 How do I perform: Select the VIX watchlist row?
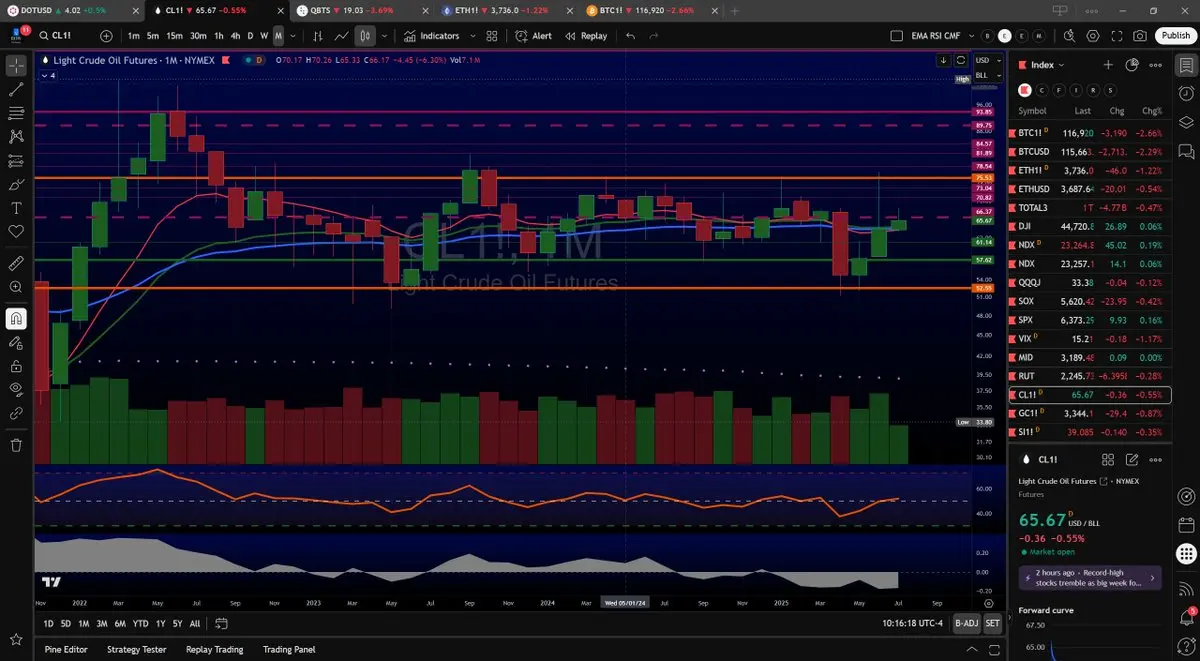1092,338
